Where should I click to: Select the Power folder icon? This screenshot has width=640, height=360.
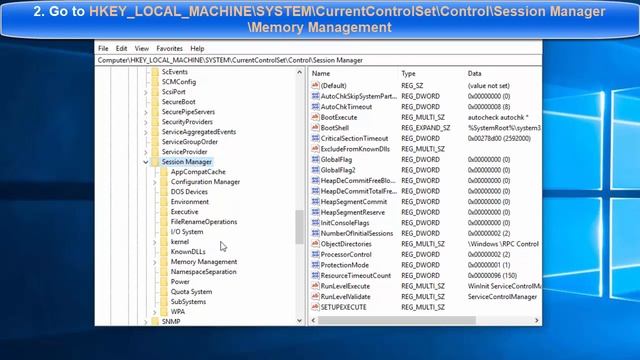[164, 282]
